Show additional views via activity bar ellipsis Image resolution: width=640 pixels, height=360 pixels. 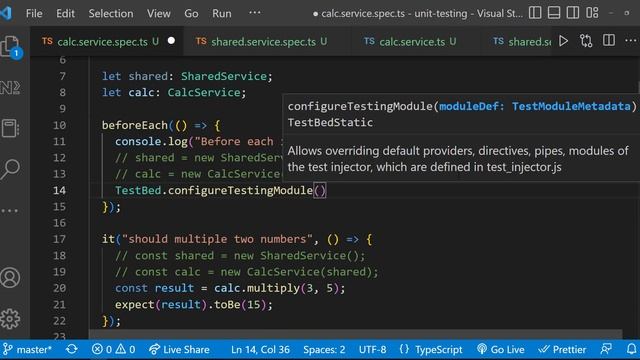pyautogui.click(x=10, y=211)
